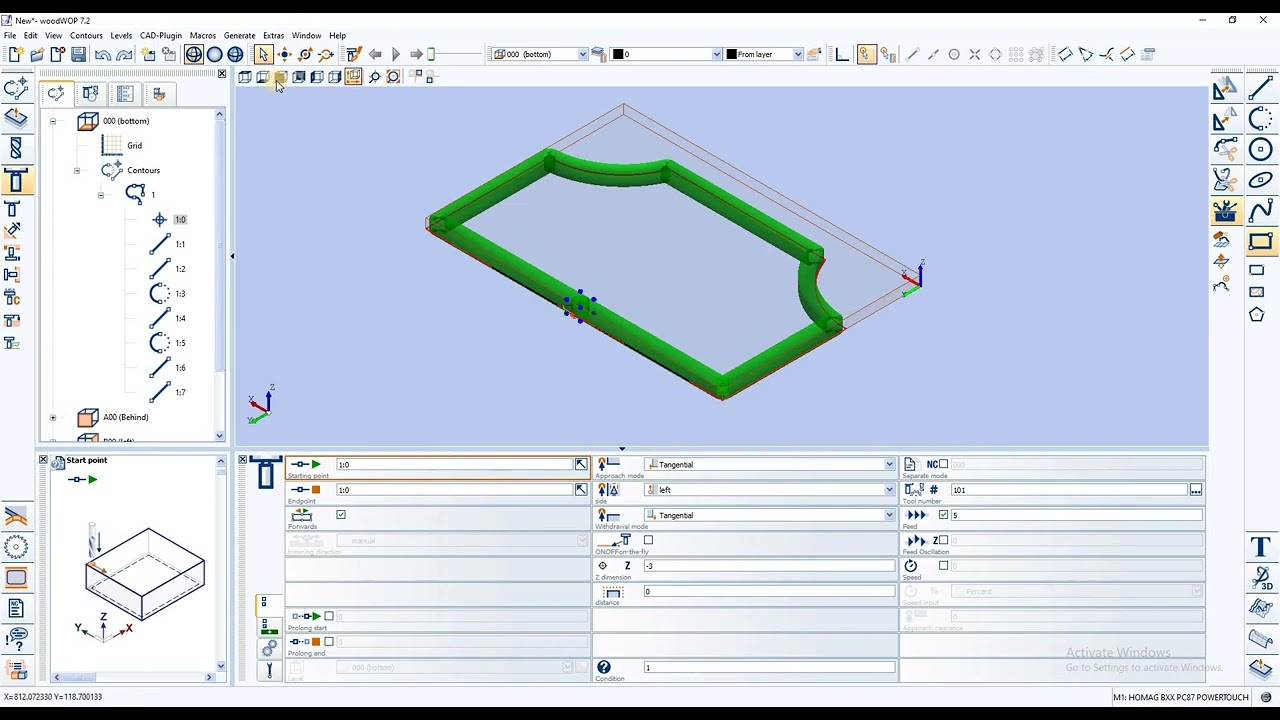Screen dimensions: 1280x720
Task: Click the Starting point pick button
Action: (x=581, y=464)
